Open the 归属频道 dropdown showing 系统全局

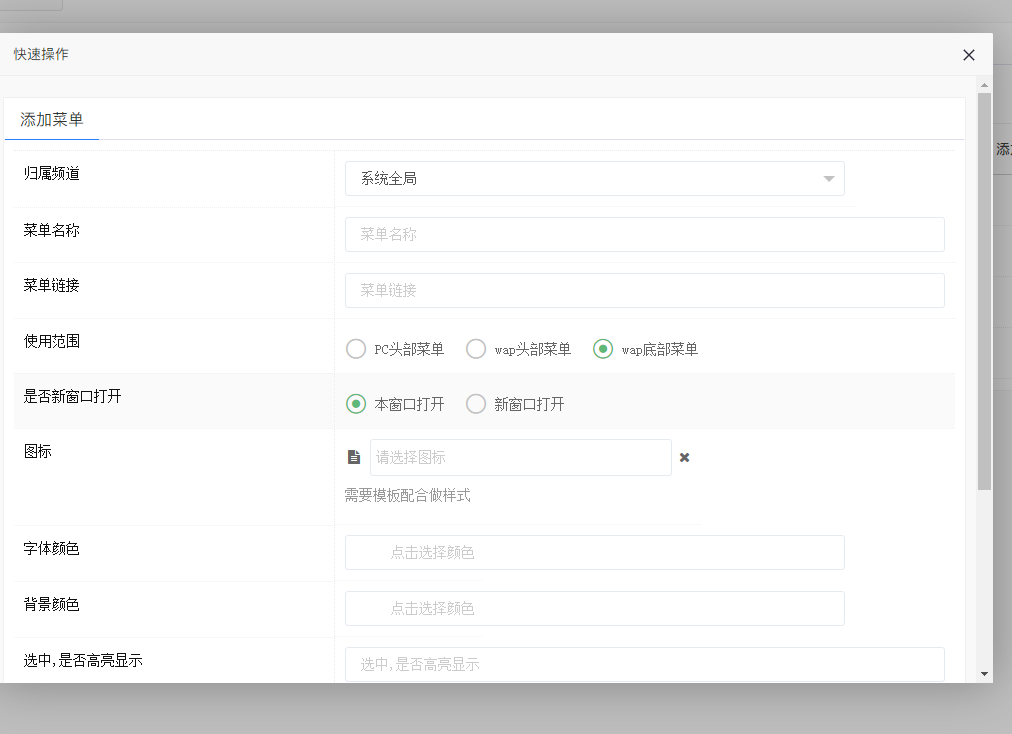(x=594, y=179)
